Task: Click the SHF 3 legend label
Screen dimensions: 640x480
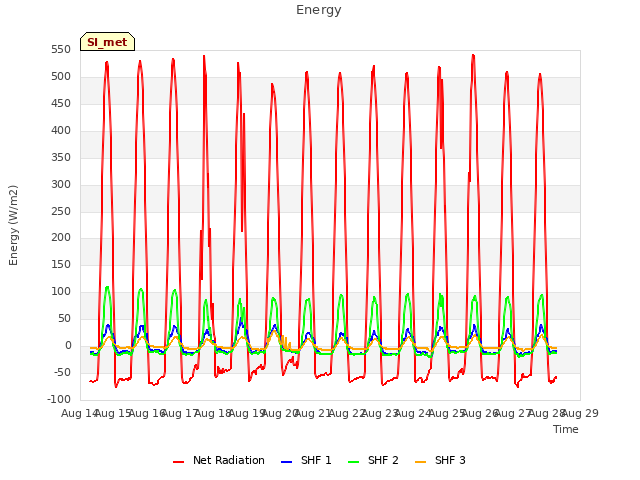Action: (x=450, y=460)
